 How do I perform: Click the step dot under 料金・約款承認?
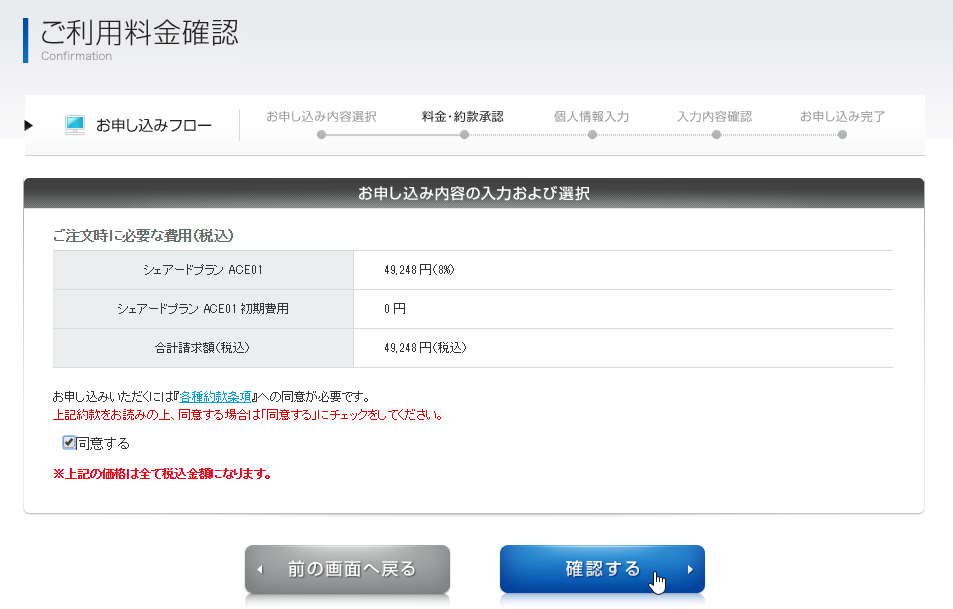click(464, 135)
